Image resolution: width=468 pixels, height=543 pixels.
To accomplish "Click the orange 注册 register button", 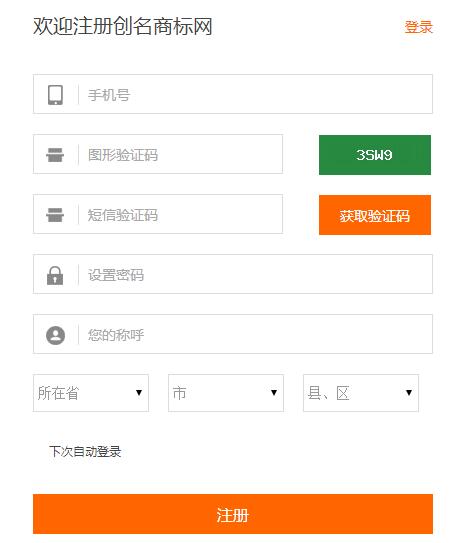I will pos(233,514).
